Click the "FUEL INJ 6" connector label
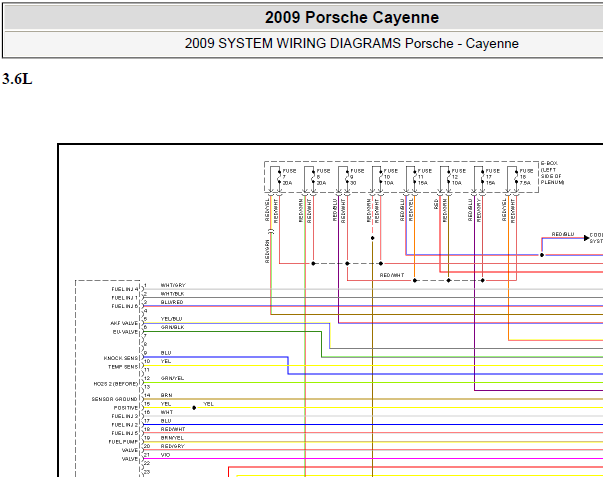 (124, 306)
